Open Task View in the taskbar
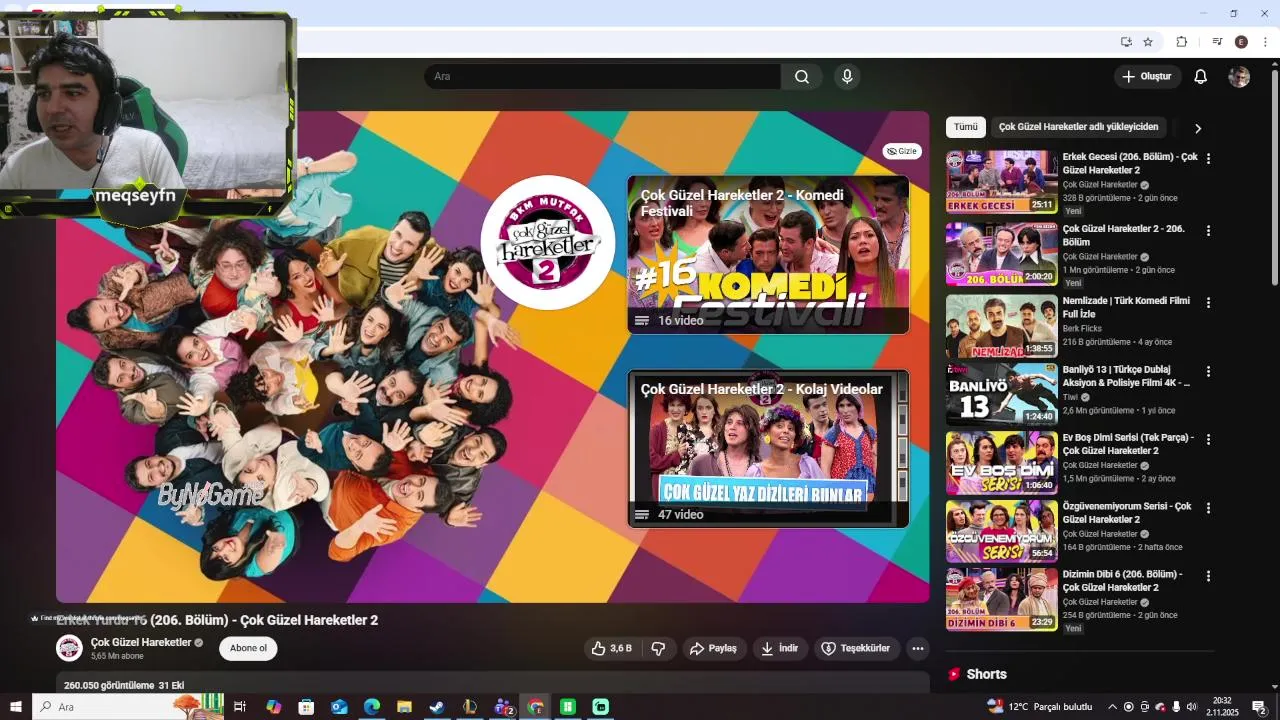 [x=240, y=707]
